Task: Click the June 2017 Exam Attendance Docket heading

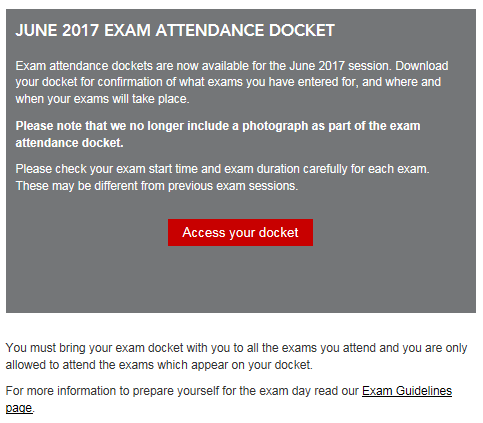Action: 175,30
